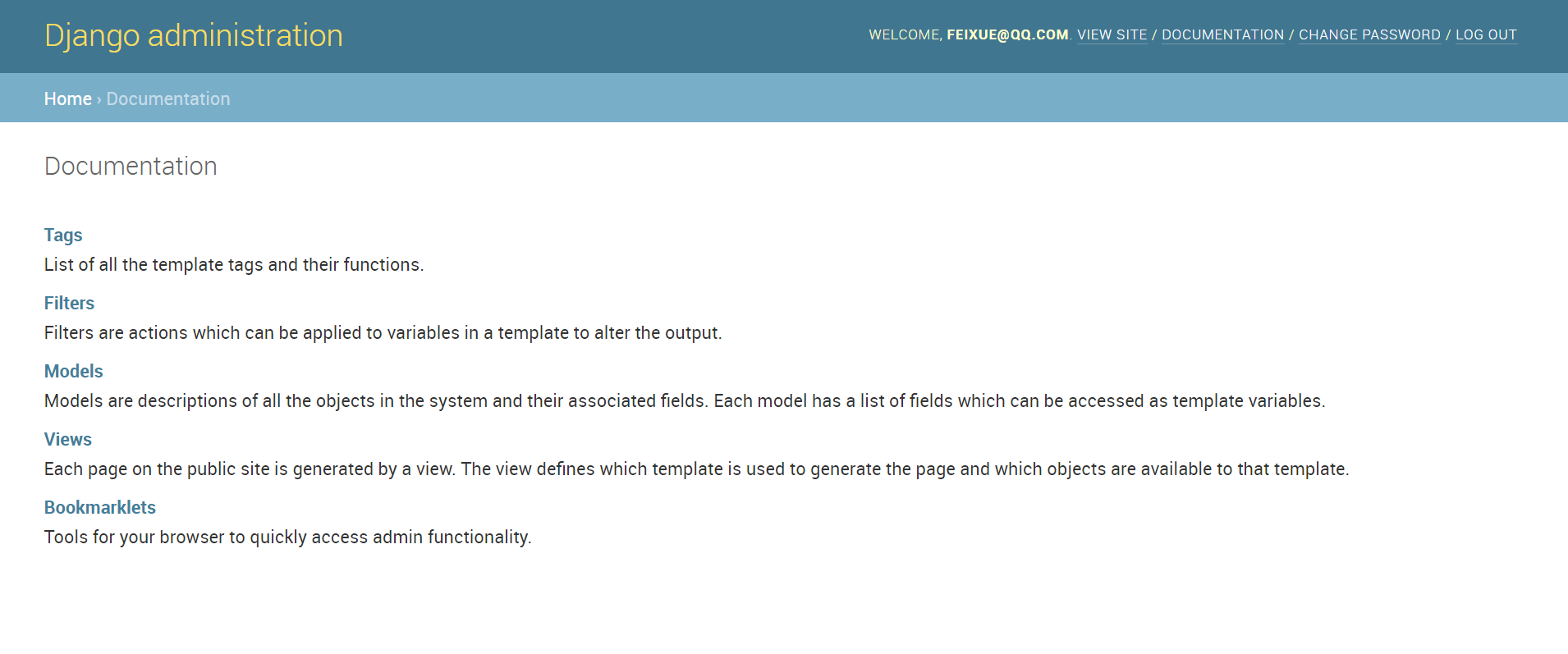Open the Filters documentation section
Image resolution: width=1568 pixels, height=654 pixels.
click(x=69, y=303)
